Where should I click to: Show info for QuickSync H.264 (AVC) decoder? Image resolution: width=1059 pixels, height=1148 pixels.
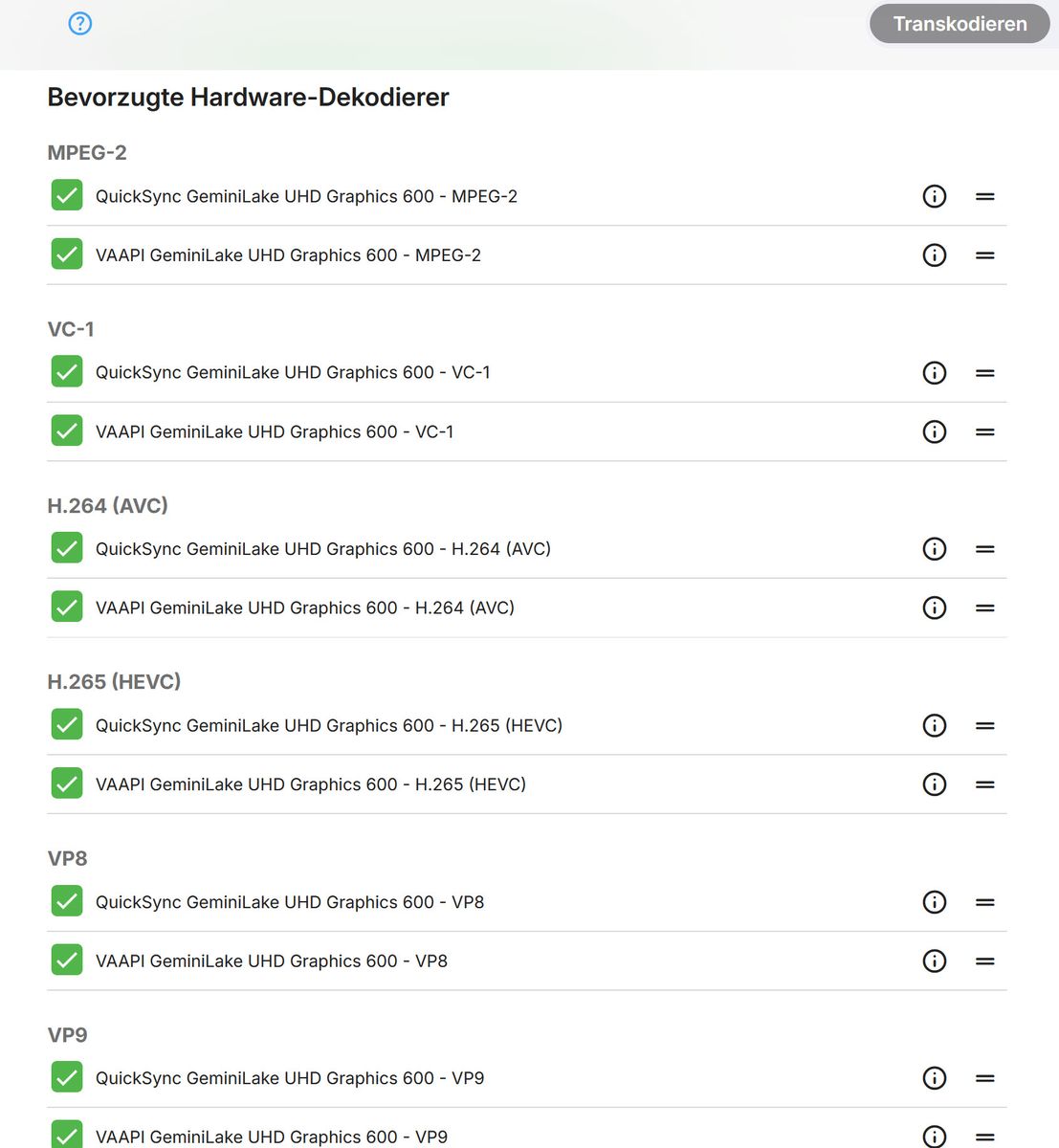click(x=935, y=549)
